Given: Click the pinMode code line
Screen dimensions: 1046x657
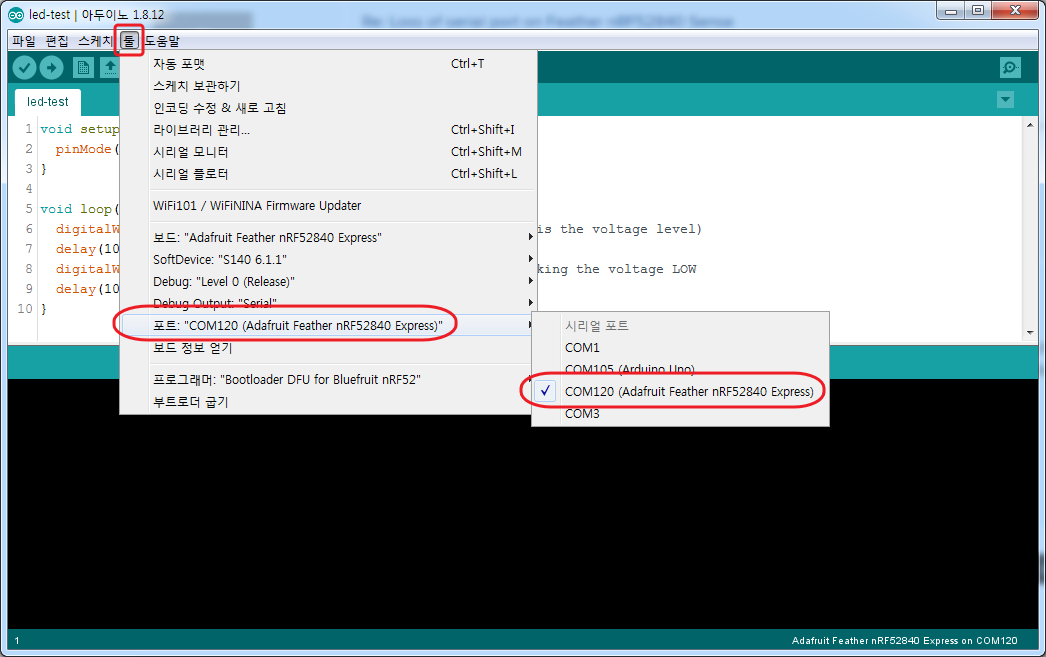Looking at the screenshot, I should tap(87, 149).
